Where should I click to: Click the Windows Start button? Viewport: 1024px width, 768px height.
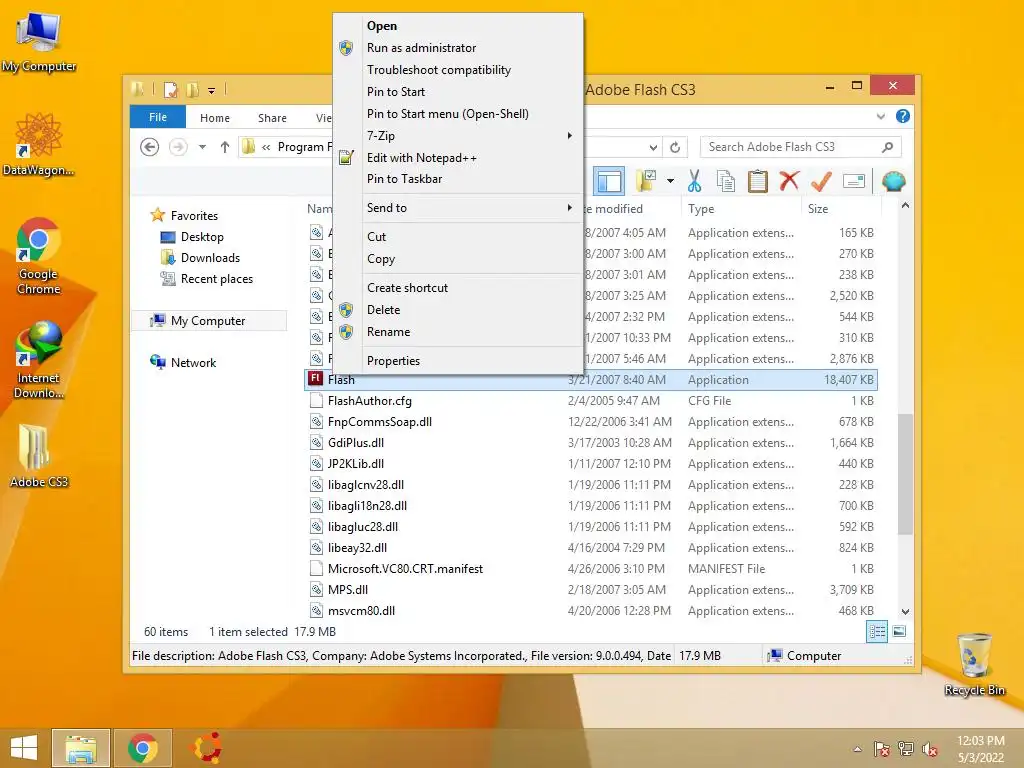click(24, 748)
